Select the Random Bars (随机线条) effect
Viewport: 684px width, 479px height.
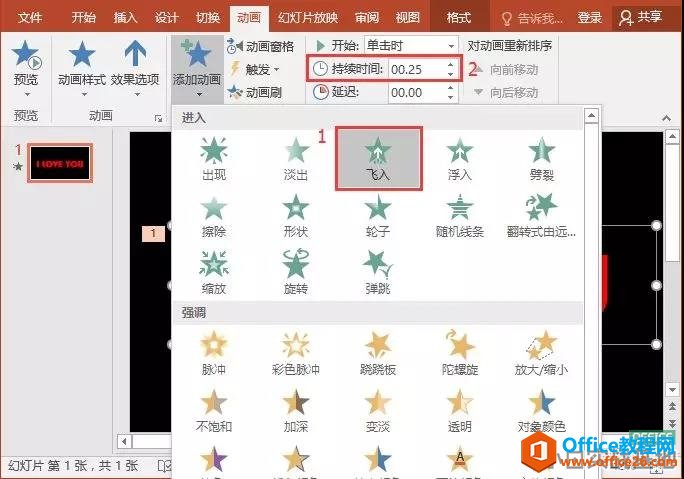[x=460, y=216]
